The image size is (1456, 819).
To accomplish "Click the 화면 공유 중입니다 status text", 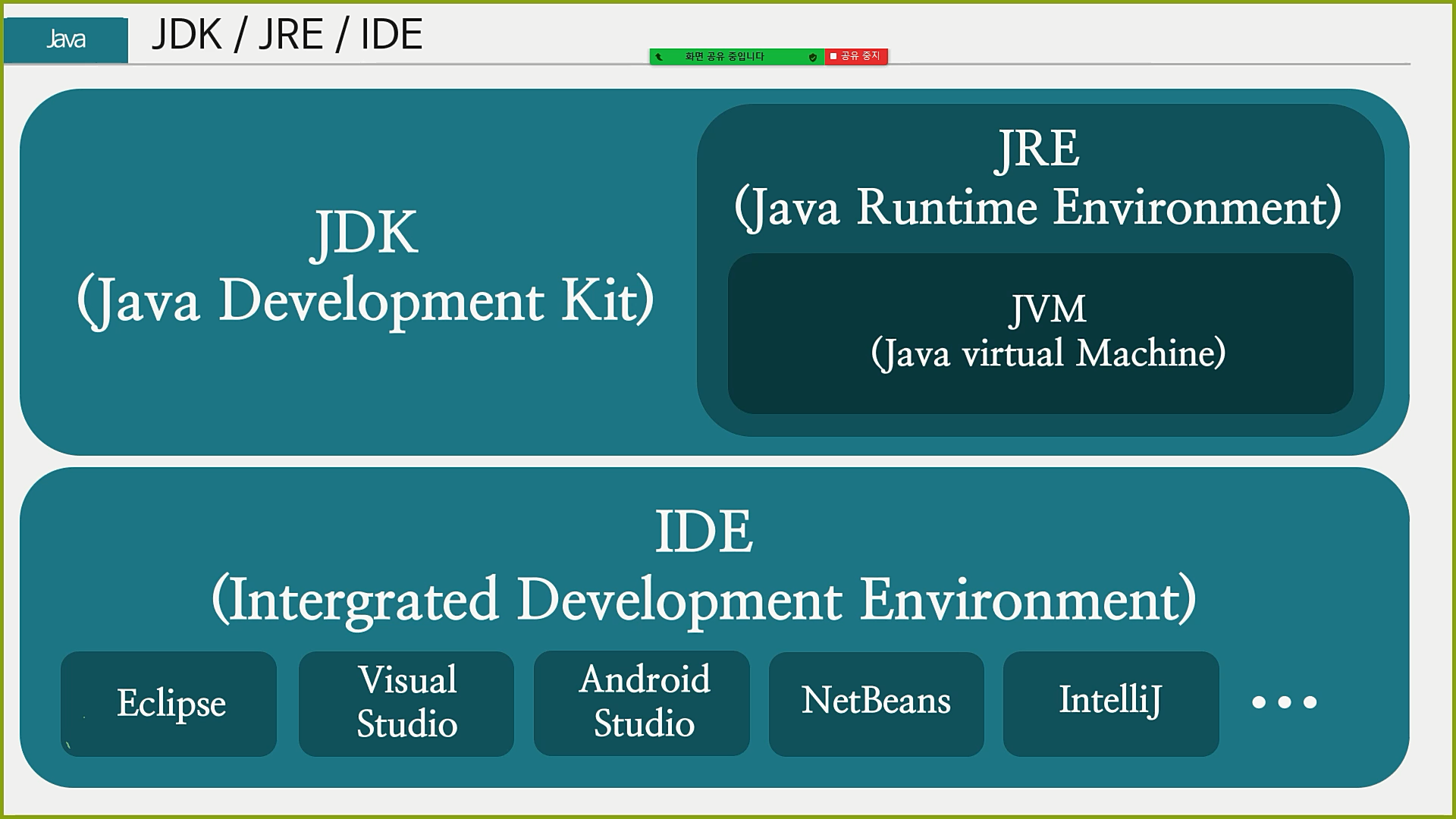I will [724, 57].
